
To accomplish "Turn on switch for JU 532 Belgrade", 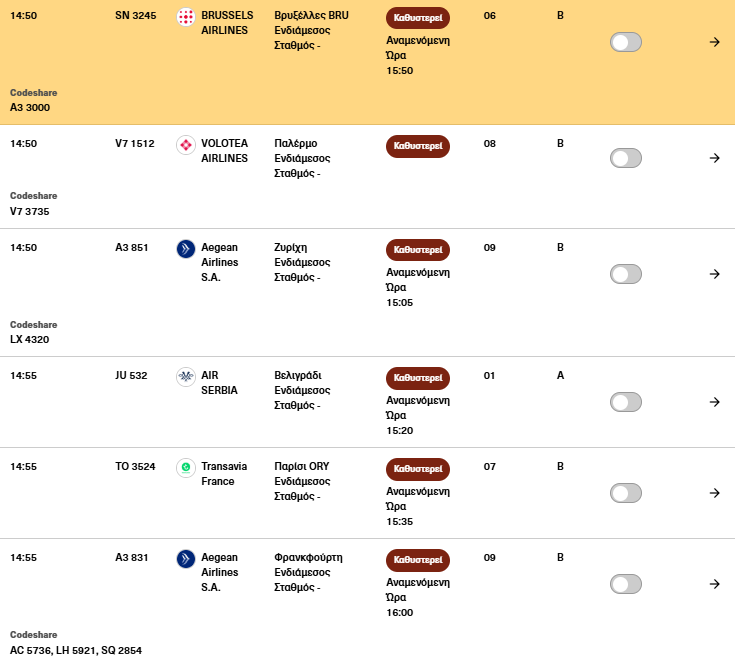I will 626,402.
